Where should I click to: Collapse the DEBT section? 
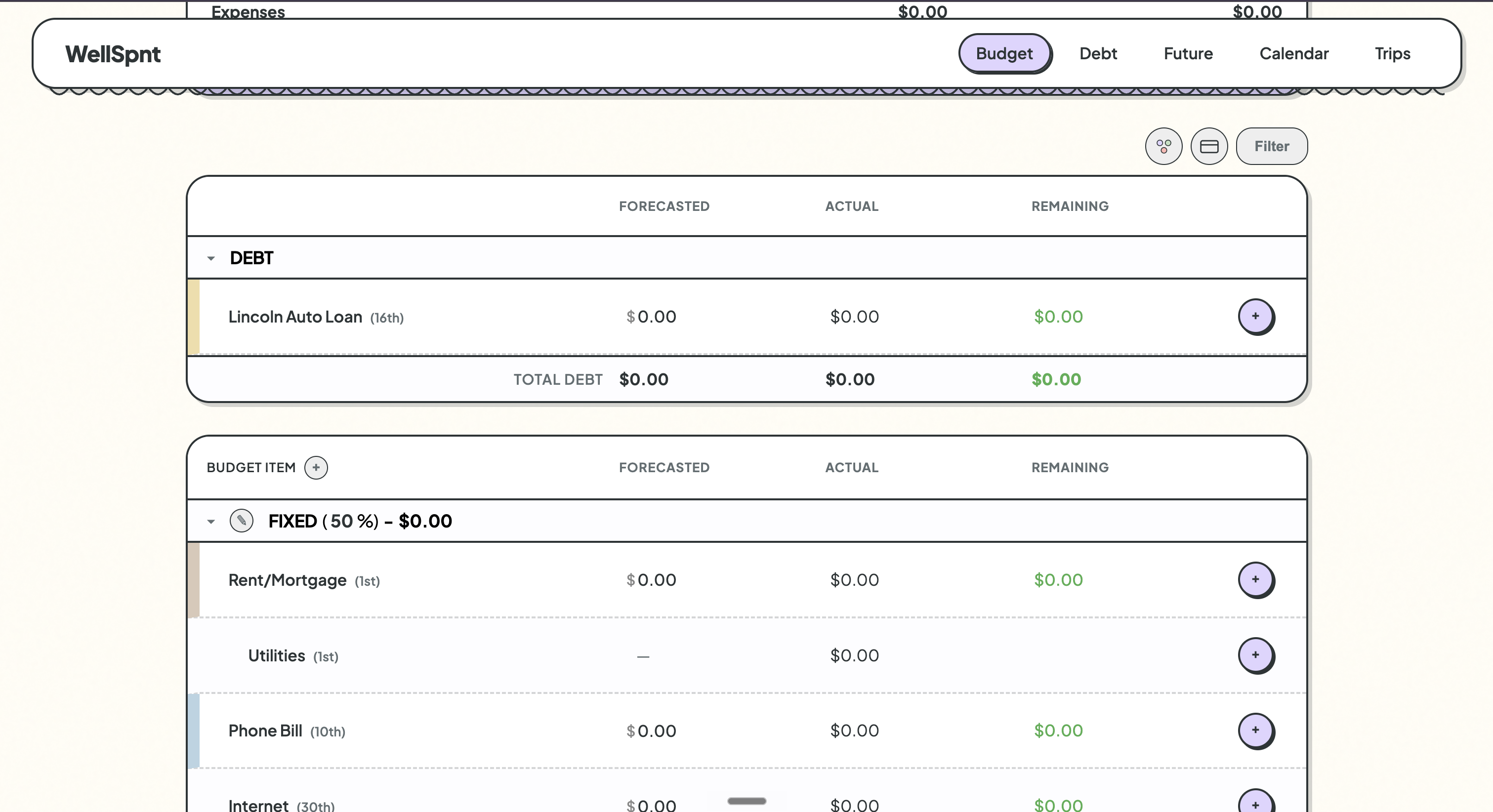pos(211,258)
